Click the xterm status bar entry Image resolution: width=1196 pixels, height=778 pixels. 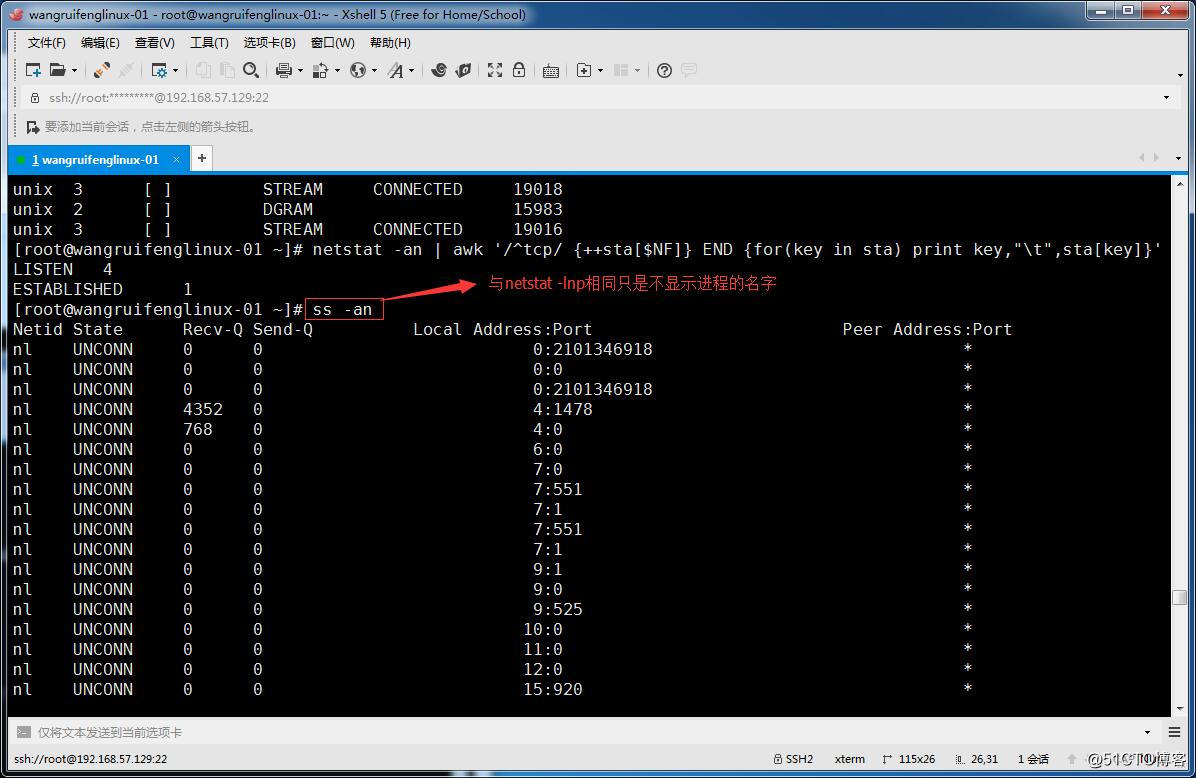(850, 759)
